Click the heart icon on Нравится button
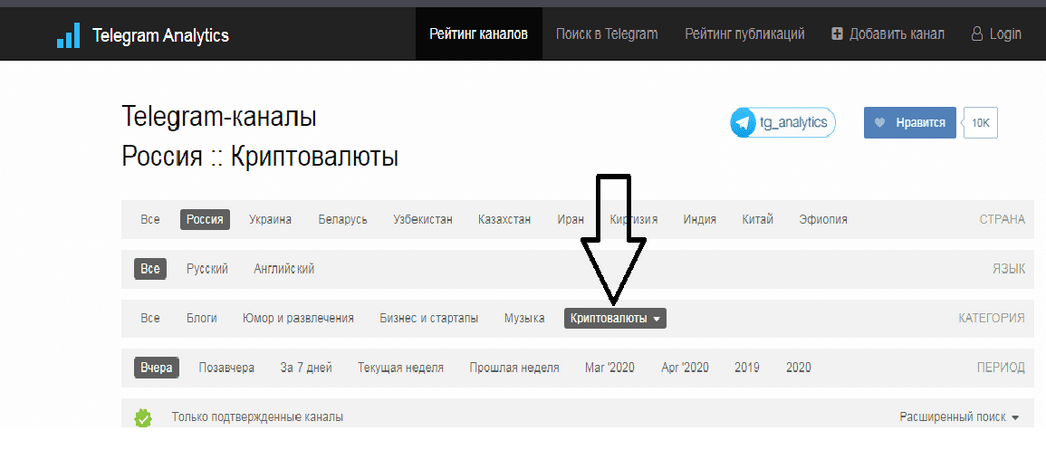1046x450 pixels. click(880, 123)
